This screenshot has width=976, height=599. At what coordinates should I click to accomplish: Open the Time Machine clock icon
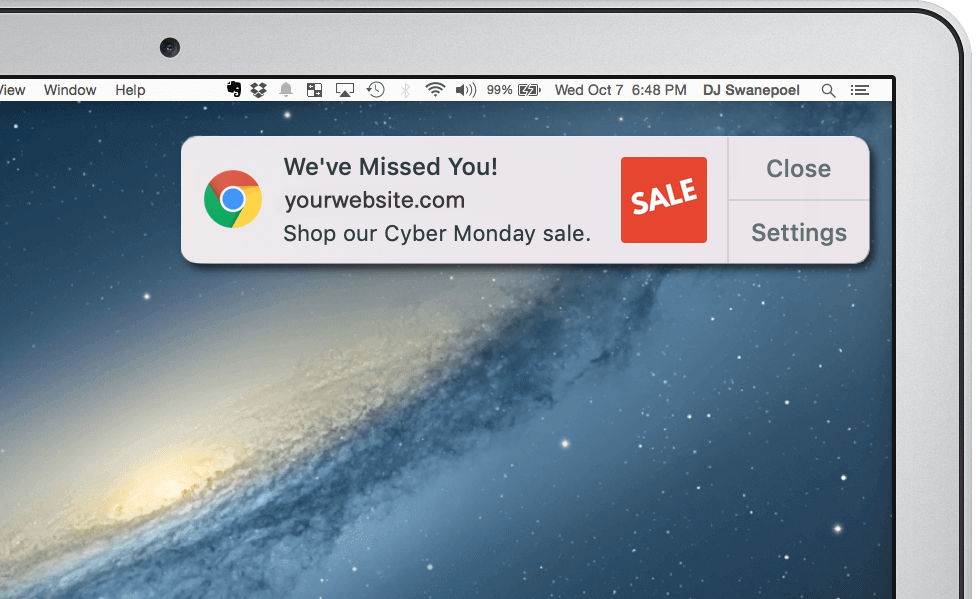(x=375, y=90)
